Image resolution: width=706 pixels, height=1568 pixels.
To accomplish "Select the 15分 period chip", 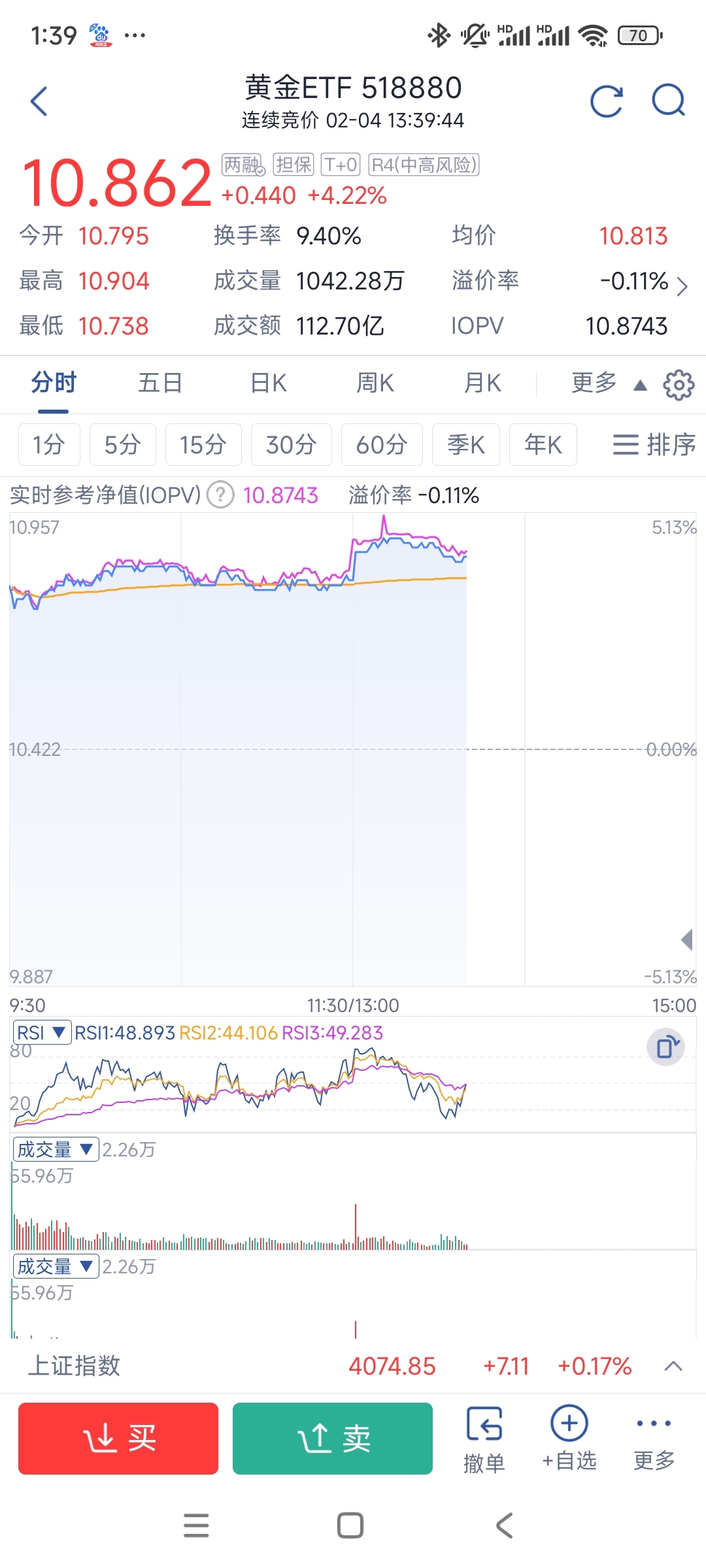I will tap(203, 445).
